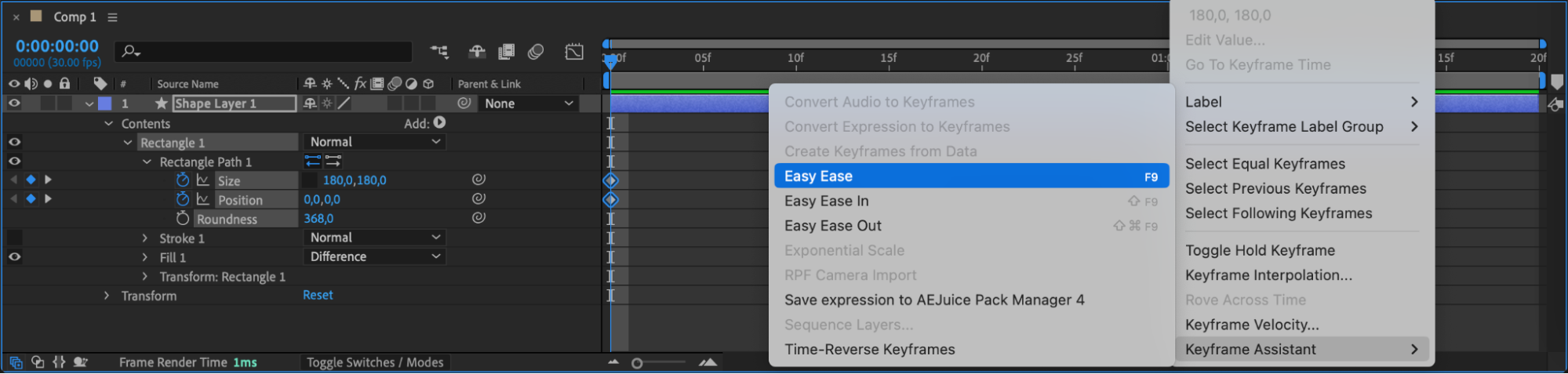The image size is (1568, 374).
Task: Click the Add shape content arrow
Action: 439,122
